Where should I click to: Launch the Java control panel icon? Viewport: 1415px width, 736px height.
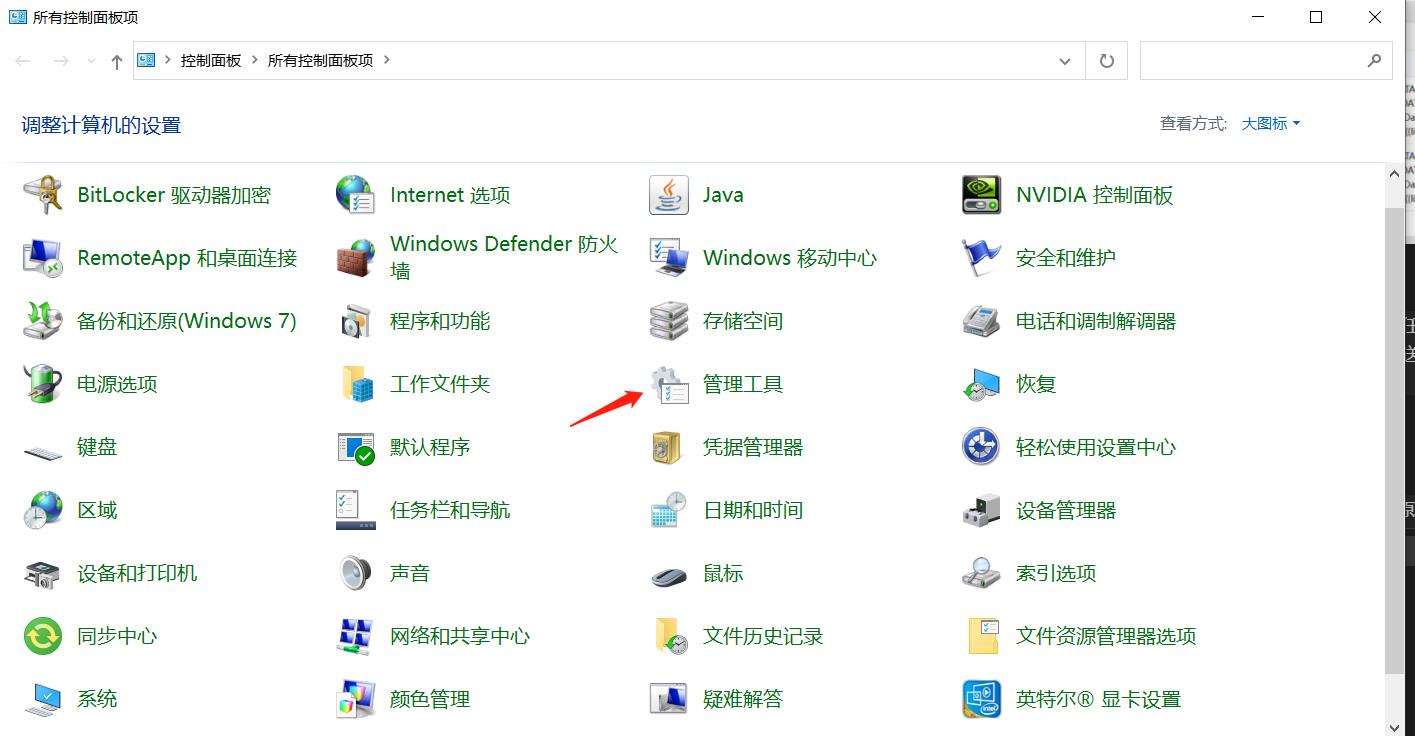tap(669, 195)
